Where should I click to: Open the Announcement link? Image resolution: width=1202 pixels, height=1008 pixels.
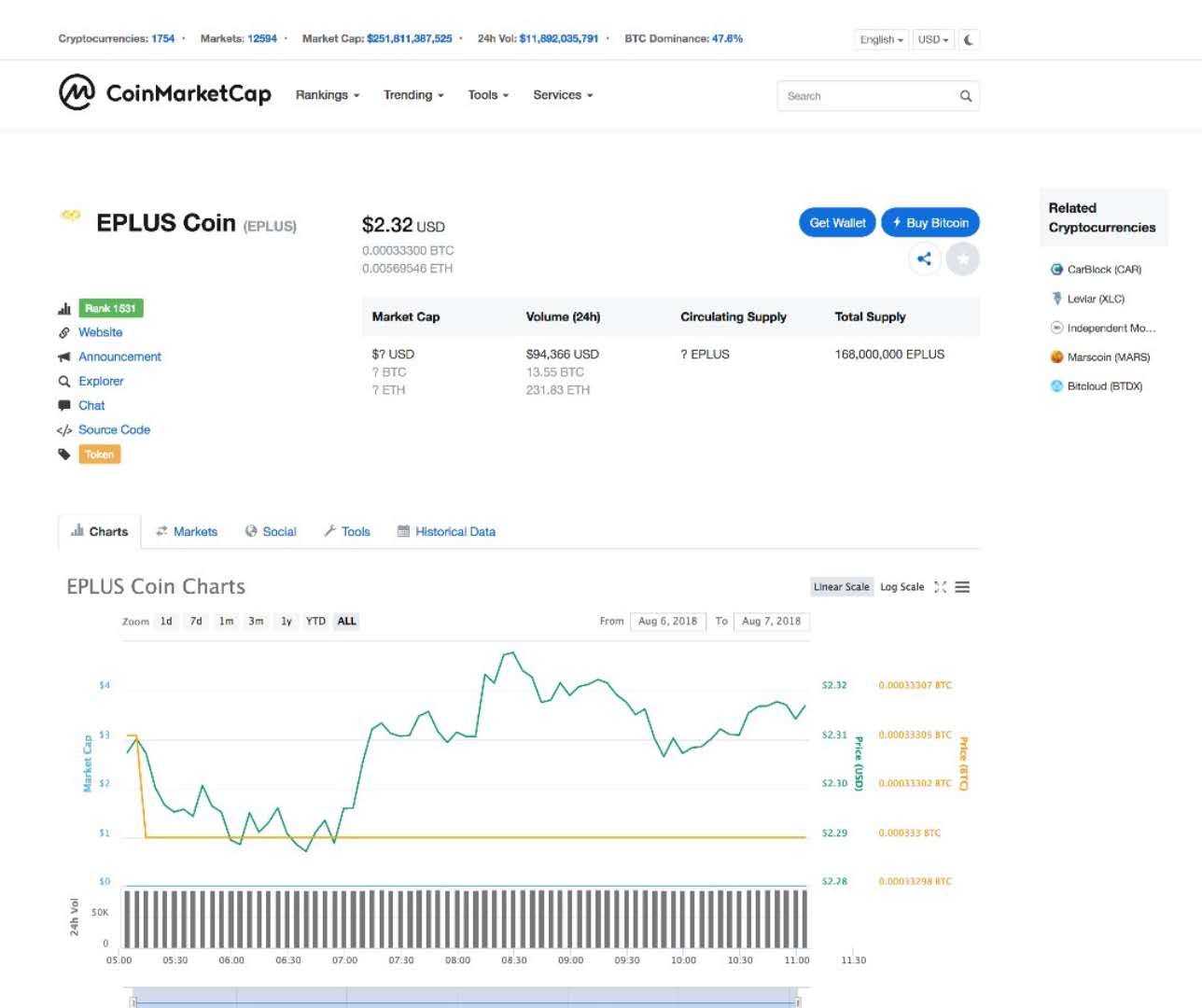[119, 357]
